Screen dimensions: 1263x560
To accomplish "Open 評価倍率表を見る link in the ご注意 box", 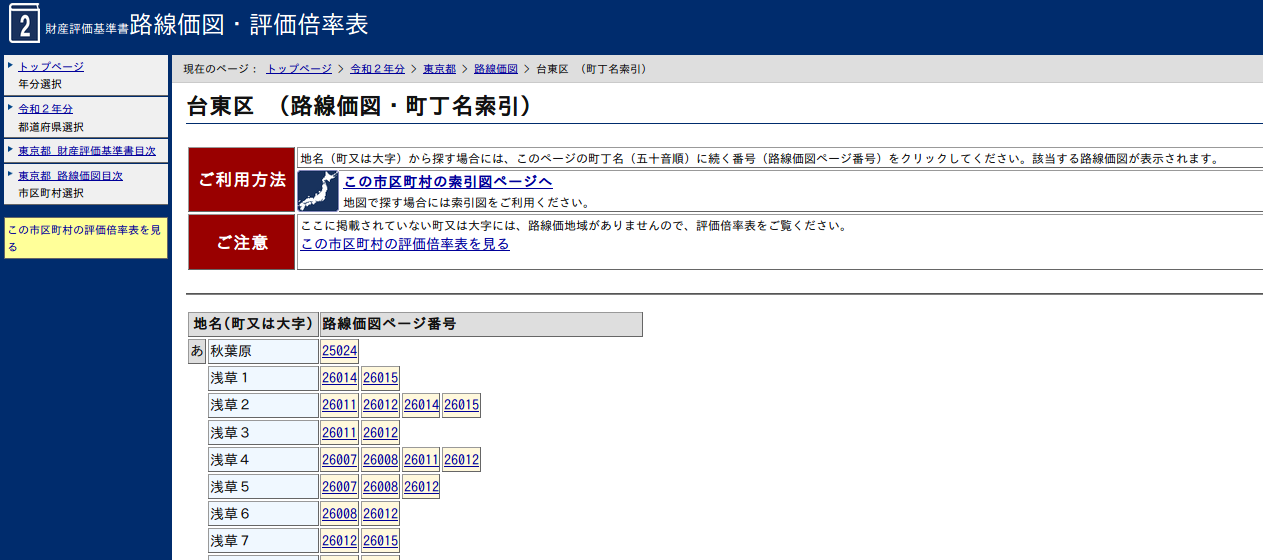I will coord(405,244).
